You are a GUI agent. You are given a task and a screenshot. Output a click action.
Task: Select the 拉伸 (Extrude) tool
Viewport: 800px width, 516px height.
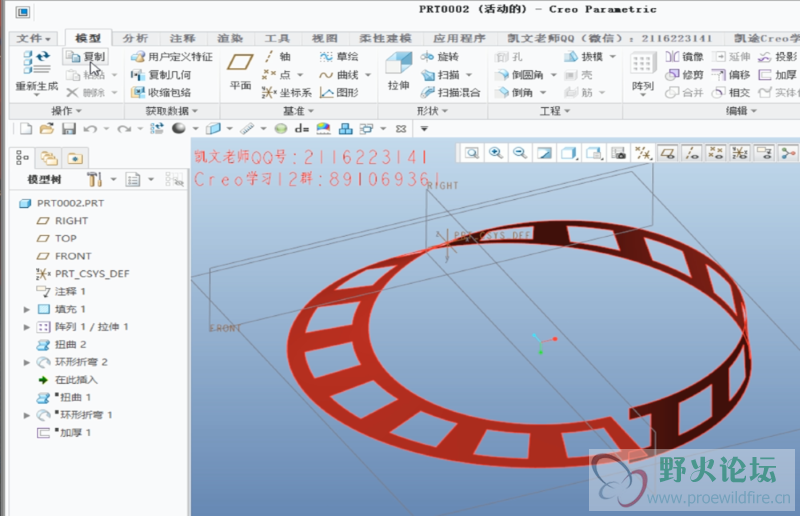tap(398, 71)
